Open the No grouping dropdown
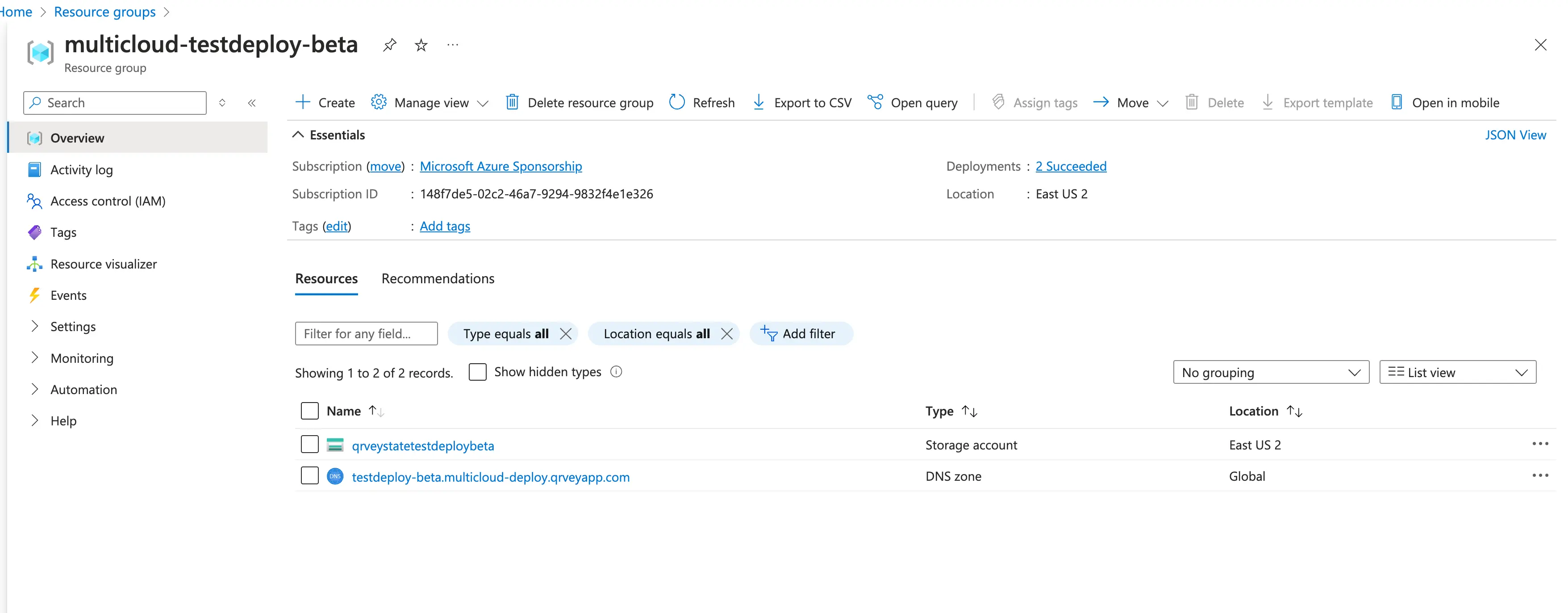 pyautogui.click(x=1270, y=372)
